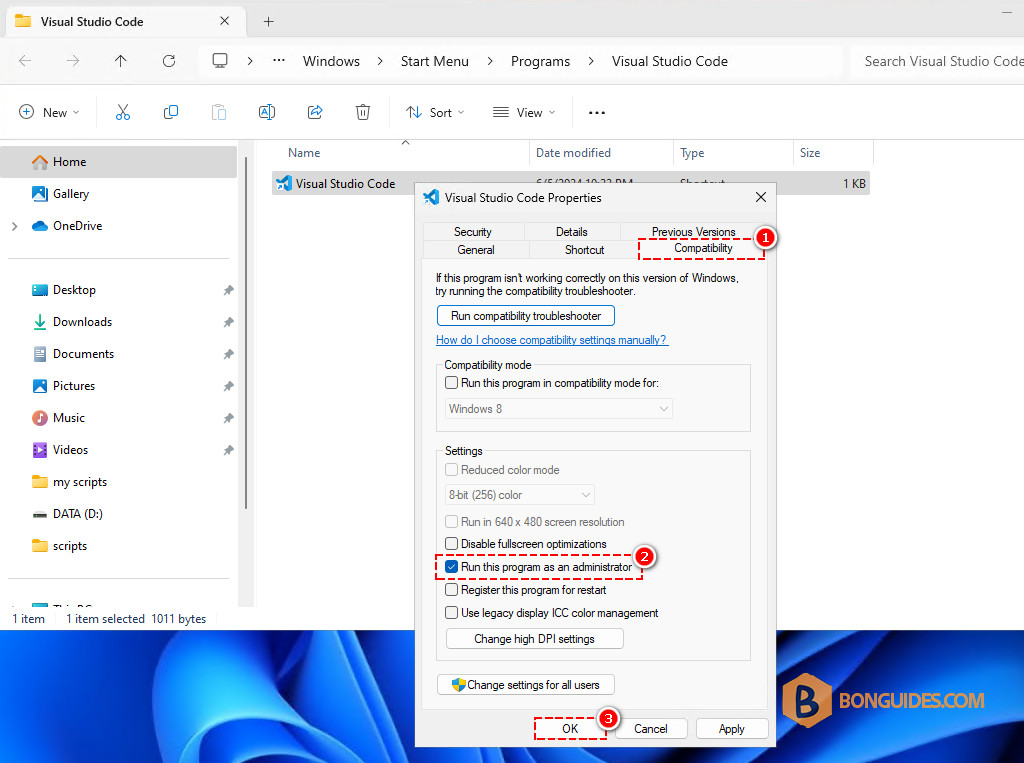This screenshot has height=763, width=1024.
Task: Open the Sort dropdown menu
Action: tap(435, 112)
